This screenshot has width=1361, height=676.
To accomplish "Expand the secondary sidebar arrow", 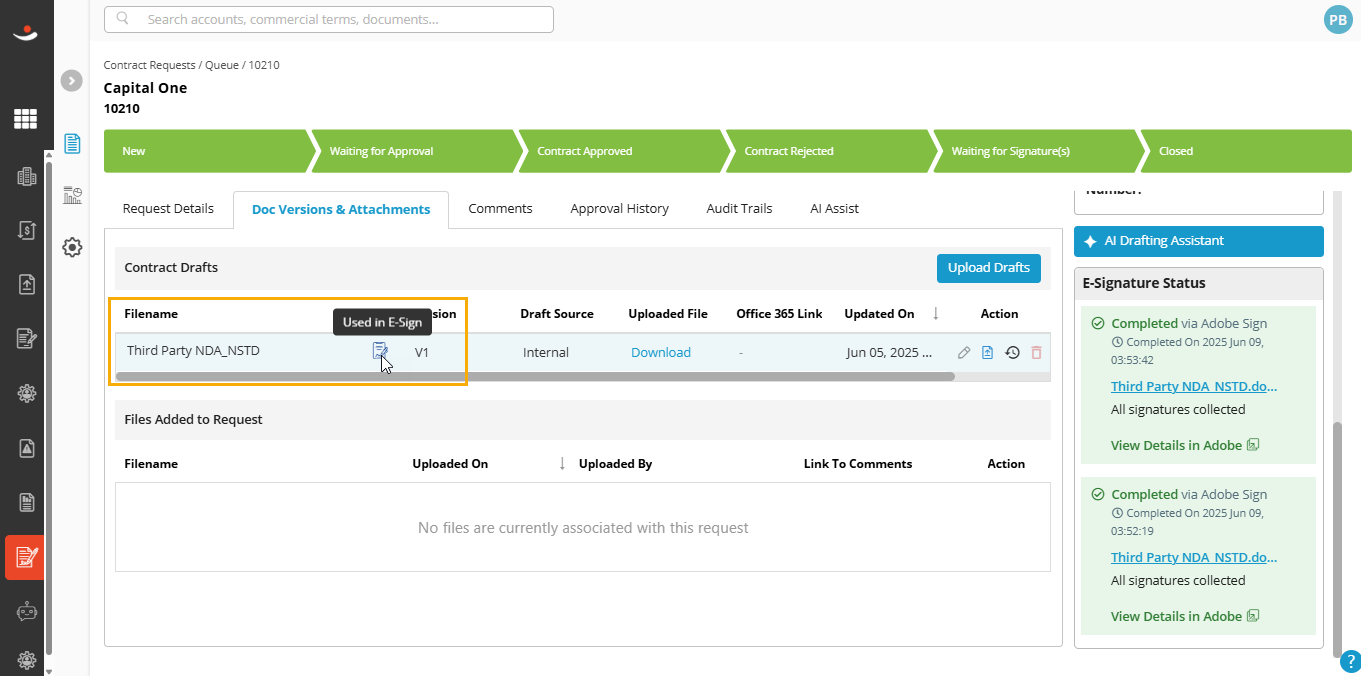I will click(x=71, y=81).
